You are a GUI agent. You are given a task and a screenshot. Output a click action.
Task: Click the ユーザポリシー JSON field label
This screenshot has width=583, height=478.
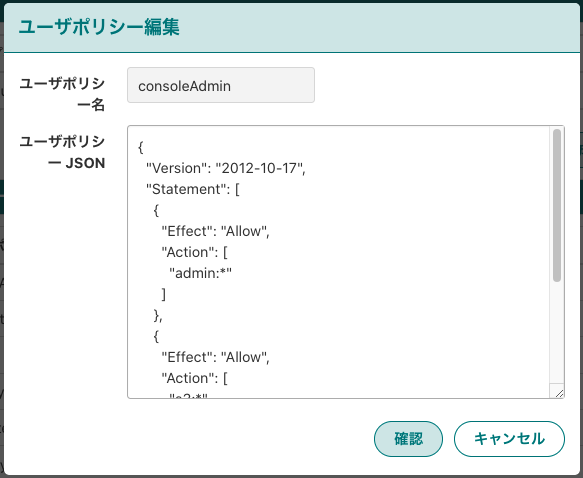pyautogui.click(x=62, y=152)
